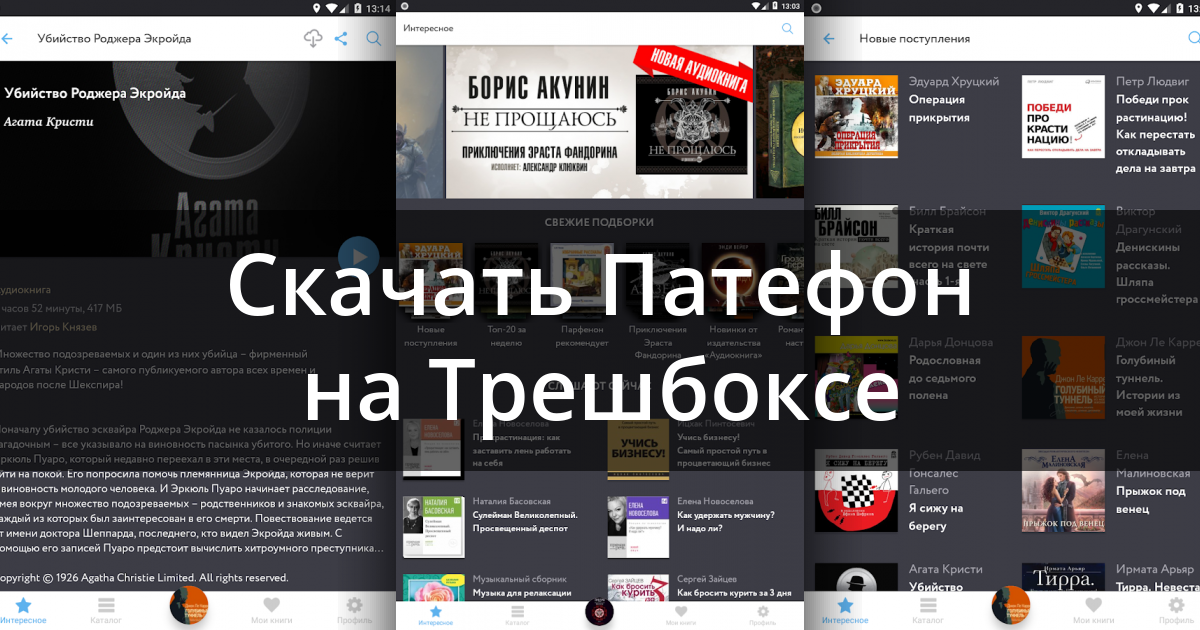Viewport: 1200px width, 630px height.
Task: Tap the author name Агата Кристи
Action: 49,122
